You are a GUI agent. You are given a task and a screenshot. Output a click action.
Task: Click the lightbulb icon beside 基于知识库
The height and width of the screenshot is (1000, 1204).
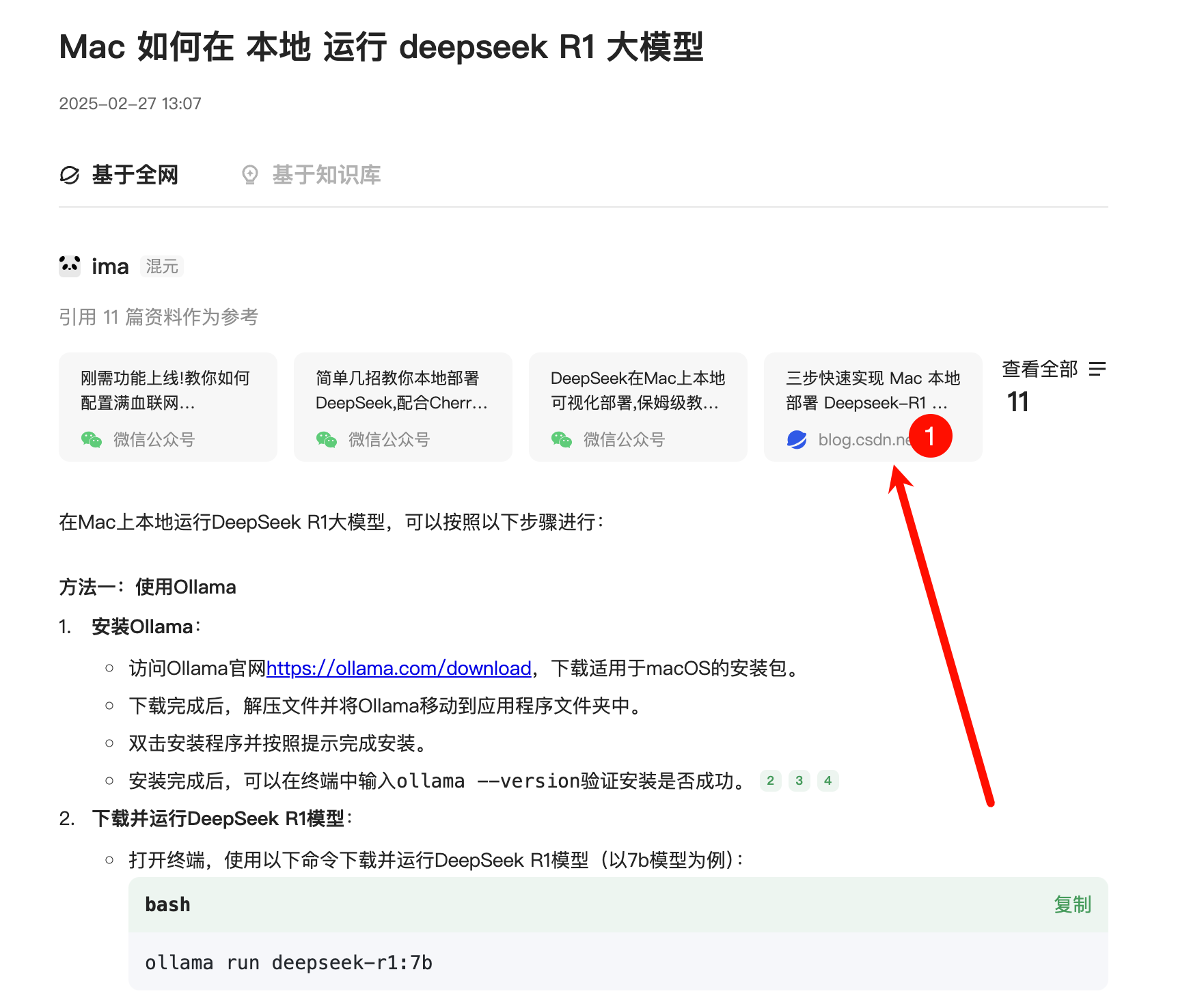pos(250,175)
